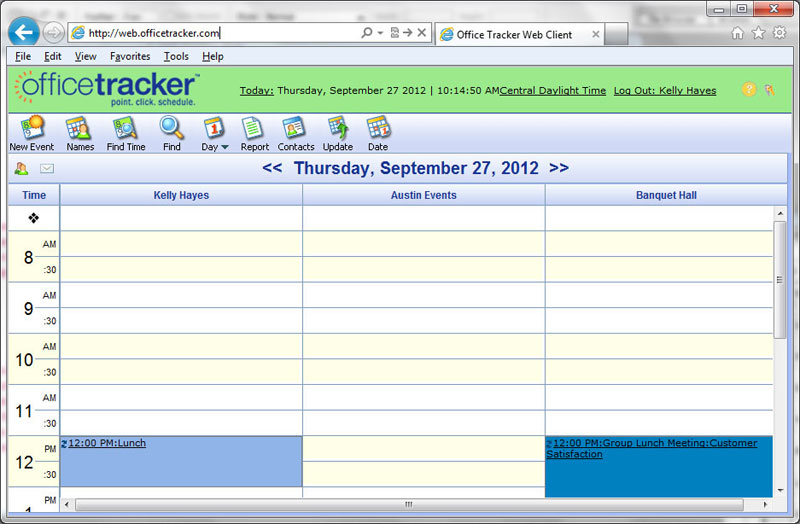
Task: Click the Log Out: Kelly Hayes link
Action: (664, 91)
